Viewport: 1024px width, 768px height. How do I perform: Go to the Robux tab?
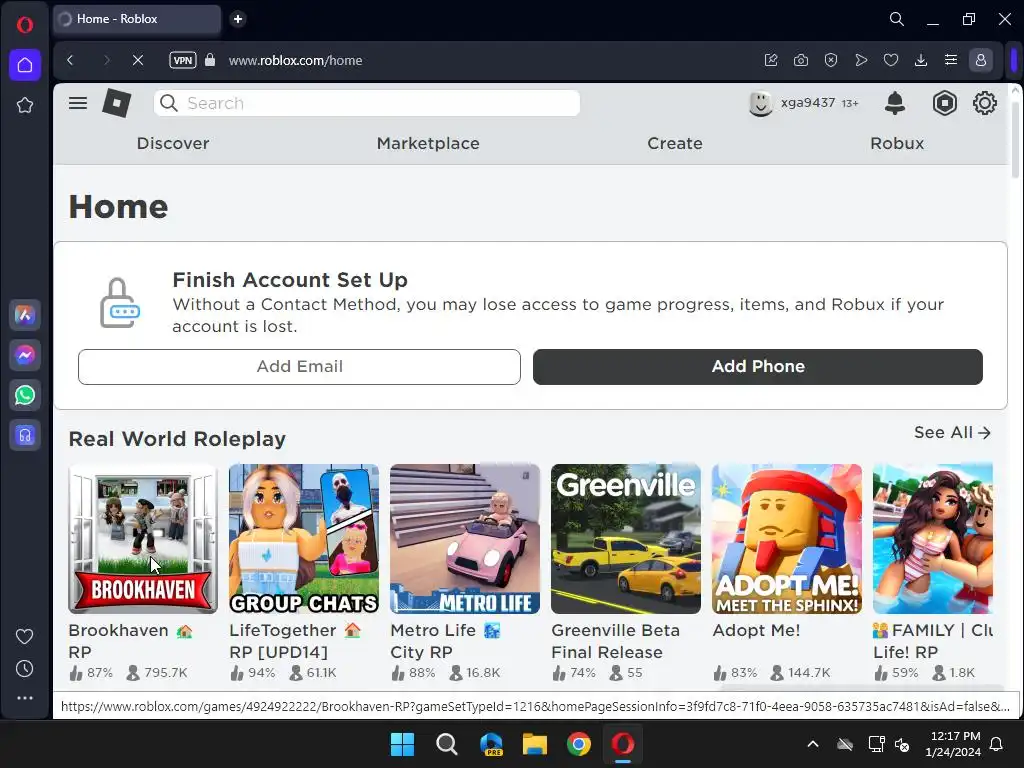pos(897,143)
